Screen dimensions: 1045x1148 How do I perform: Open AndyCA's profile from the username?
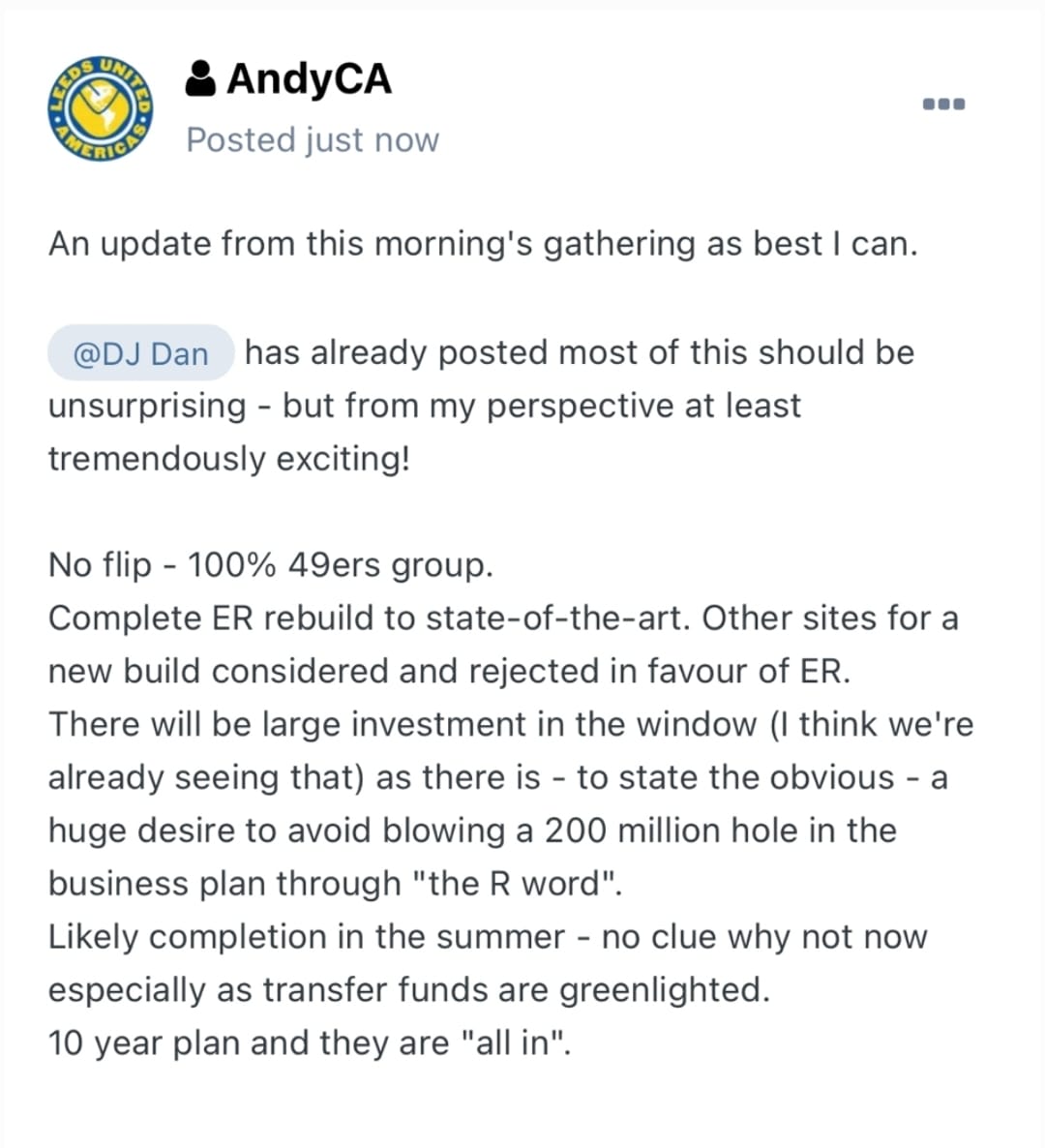309,78
